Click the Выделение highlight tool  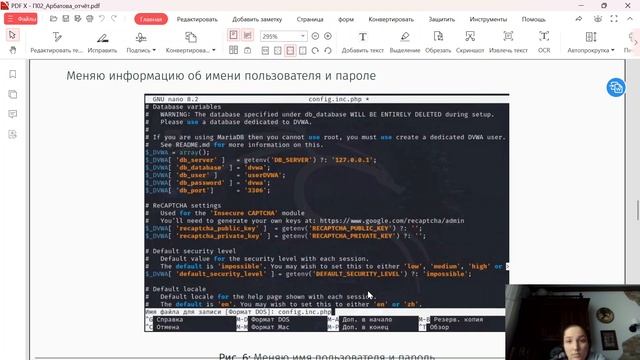[x=404, y=42]
